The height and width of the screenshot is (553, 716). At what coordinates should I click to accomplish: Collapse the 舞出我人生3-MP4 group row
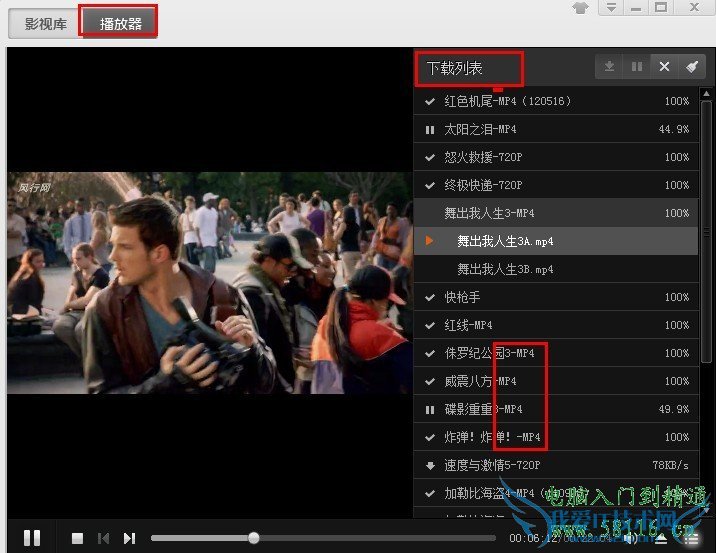(x=556, y=213)
